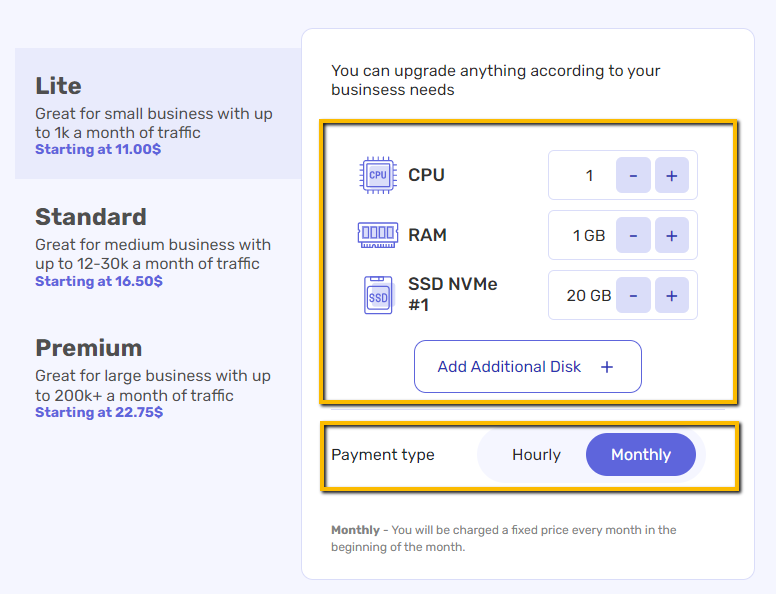The width and height of the screenshot is (776, 594).
Task: Increase CPU count with plus button
Action: (672, 175)
